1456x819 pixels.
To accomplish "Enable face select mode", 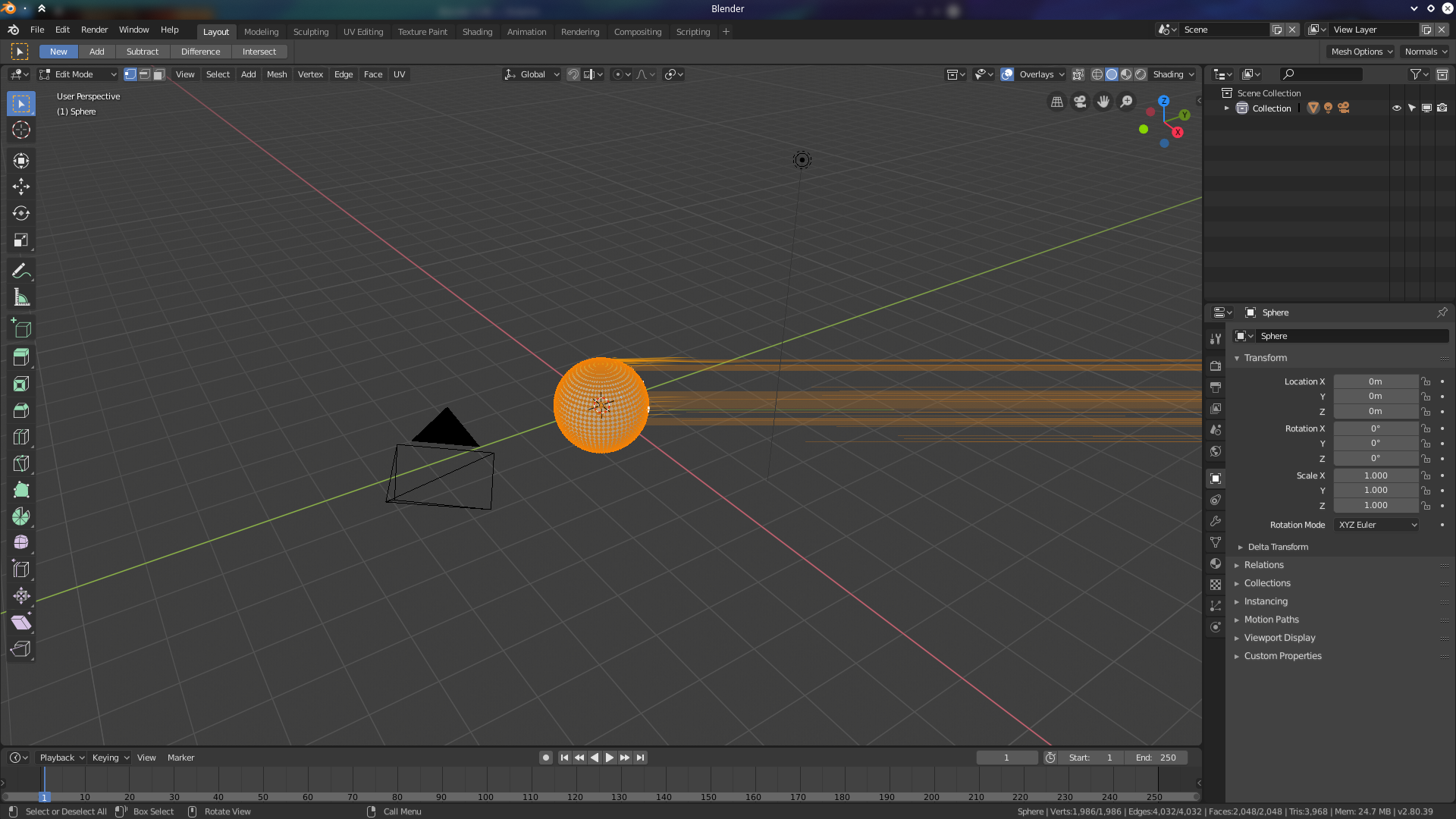I will point(158,74).
